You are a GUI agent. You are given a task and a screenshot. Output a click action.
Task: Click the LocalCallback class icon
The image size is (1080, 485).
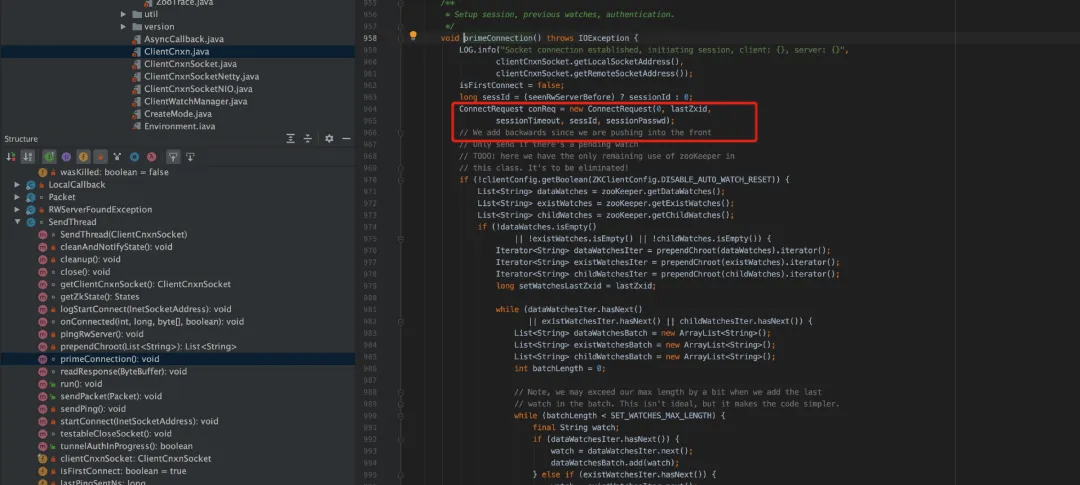pyautogui.click(x=30, y=185)
